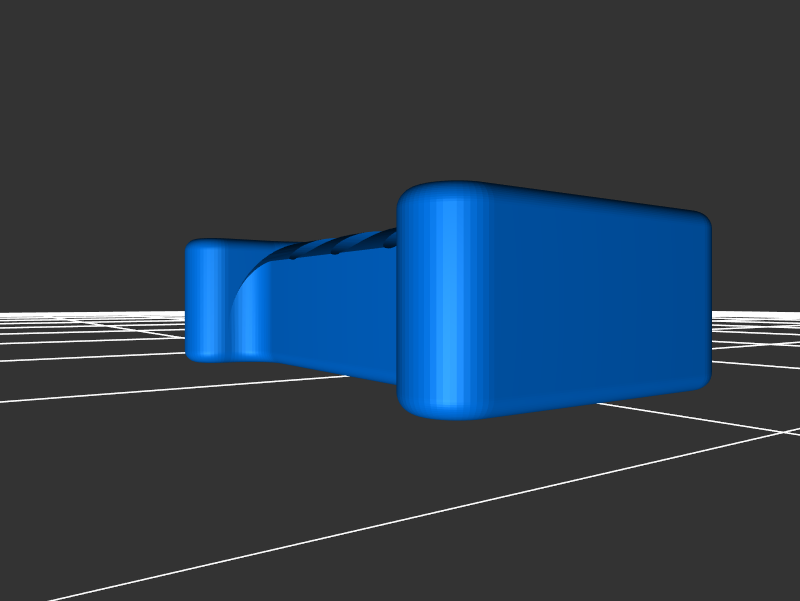The image size is (800, 601).
Task: Click the empty dark background above the model
Action: (x=400, y=90)
